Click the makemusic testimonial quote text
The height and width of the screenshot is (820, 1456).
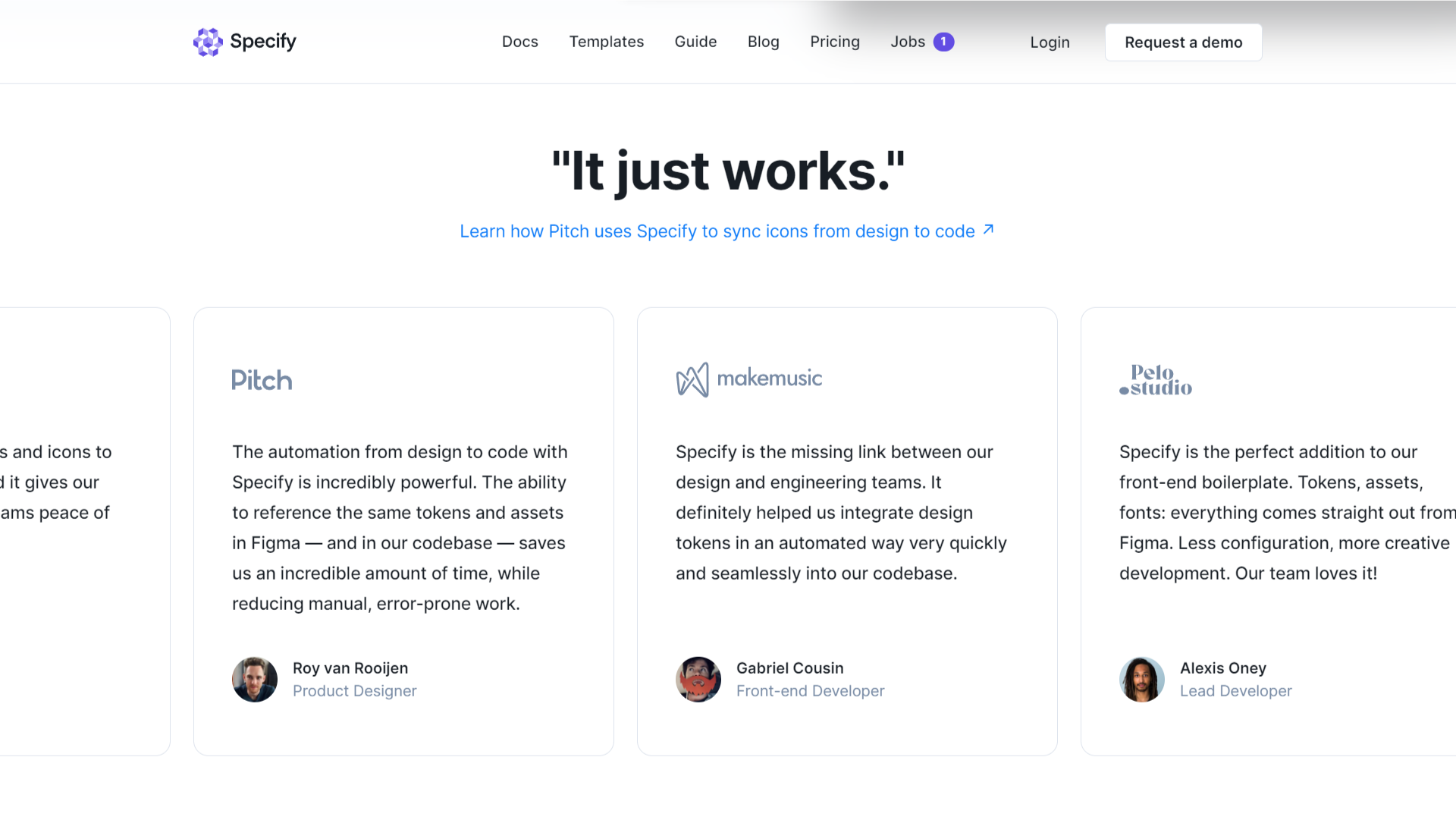point(841,513)
